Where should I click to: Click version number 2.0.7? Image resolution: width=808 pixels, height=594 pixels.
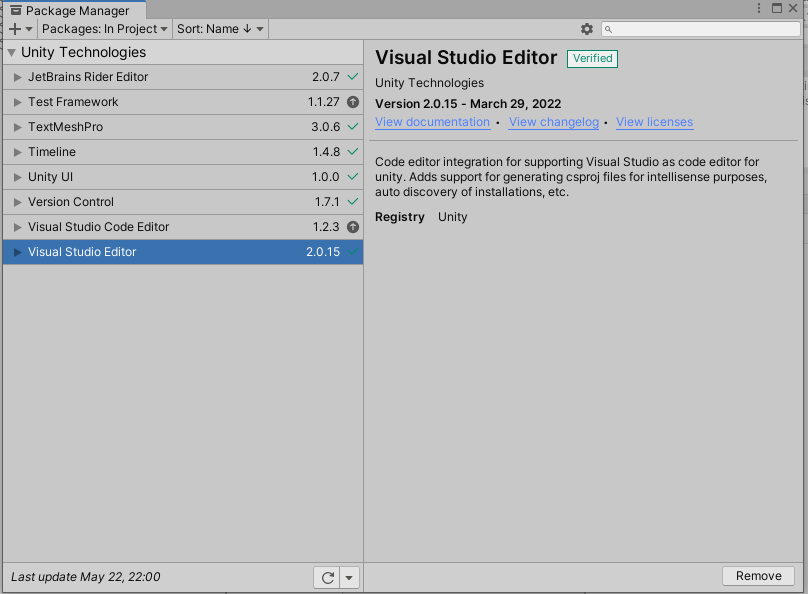(x=326, y=77)
